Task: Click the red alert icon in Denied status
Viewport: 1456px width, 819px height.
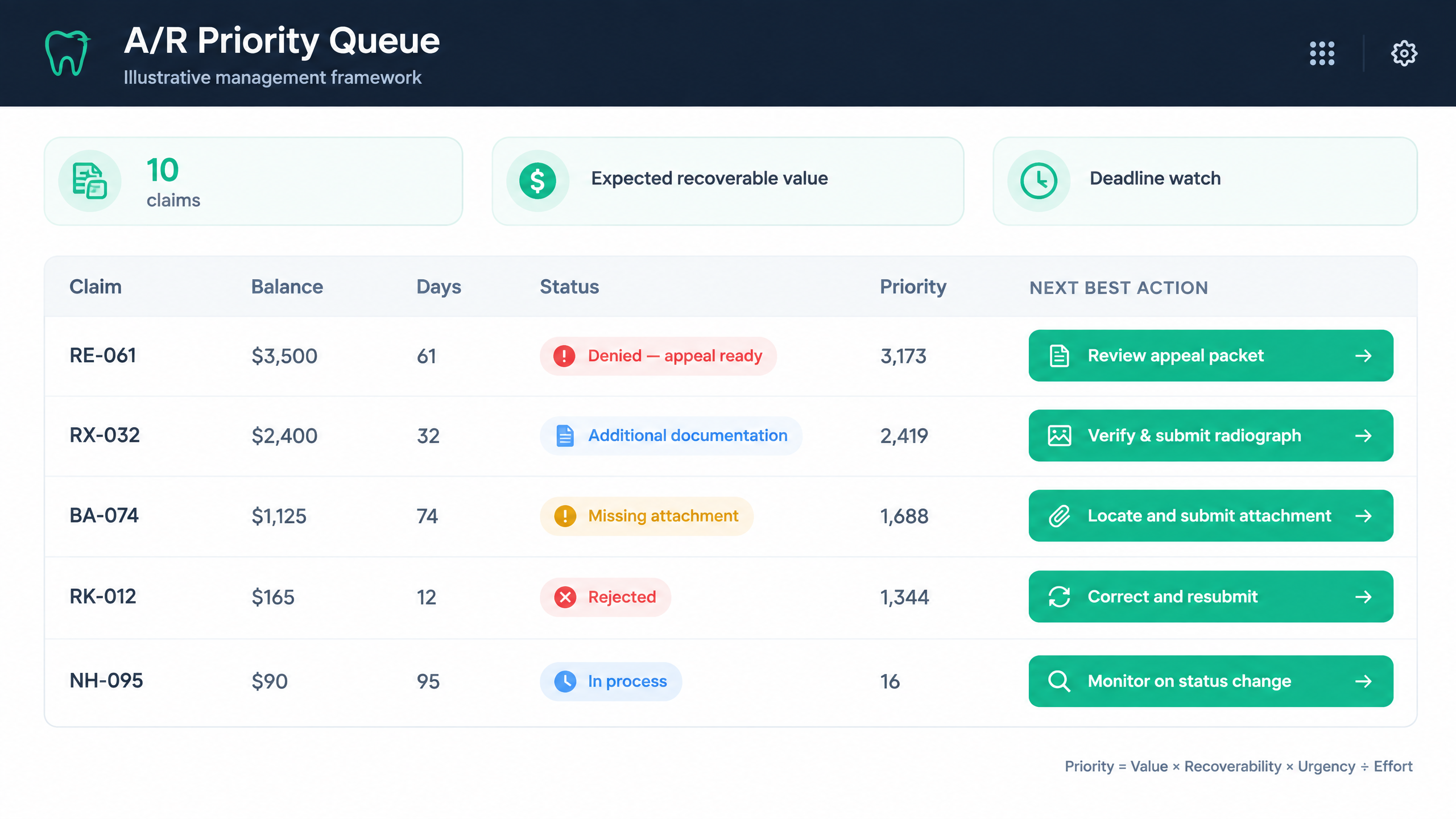Action: [564, 356]
